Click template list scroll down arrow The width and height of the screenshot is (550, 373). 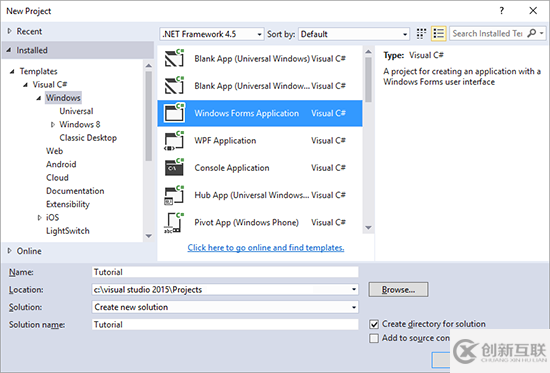[x=368, y=228]
